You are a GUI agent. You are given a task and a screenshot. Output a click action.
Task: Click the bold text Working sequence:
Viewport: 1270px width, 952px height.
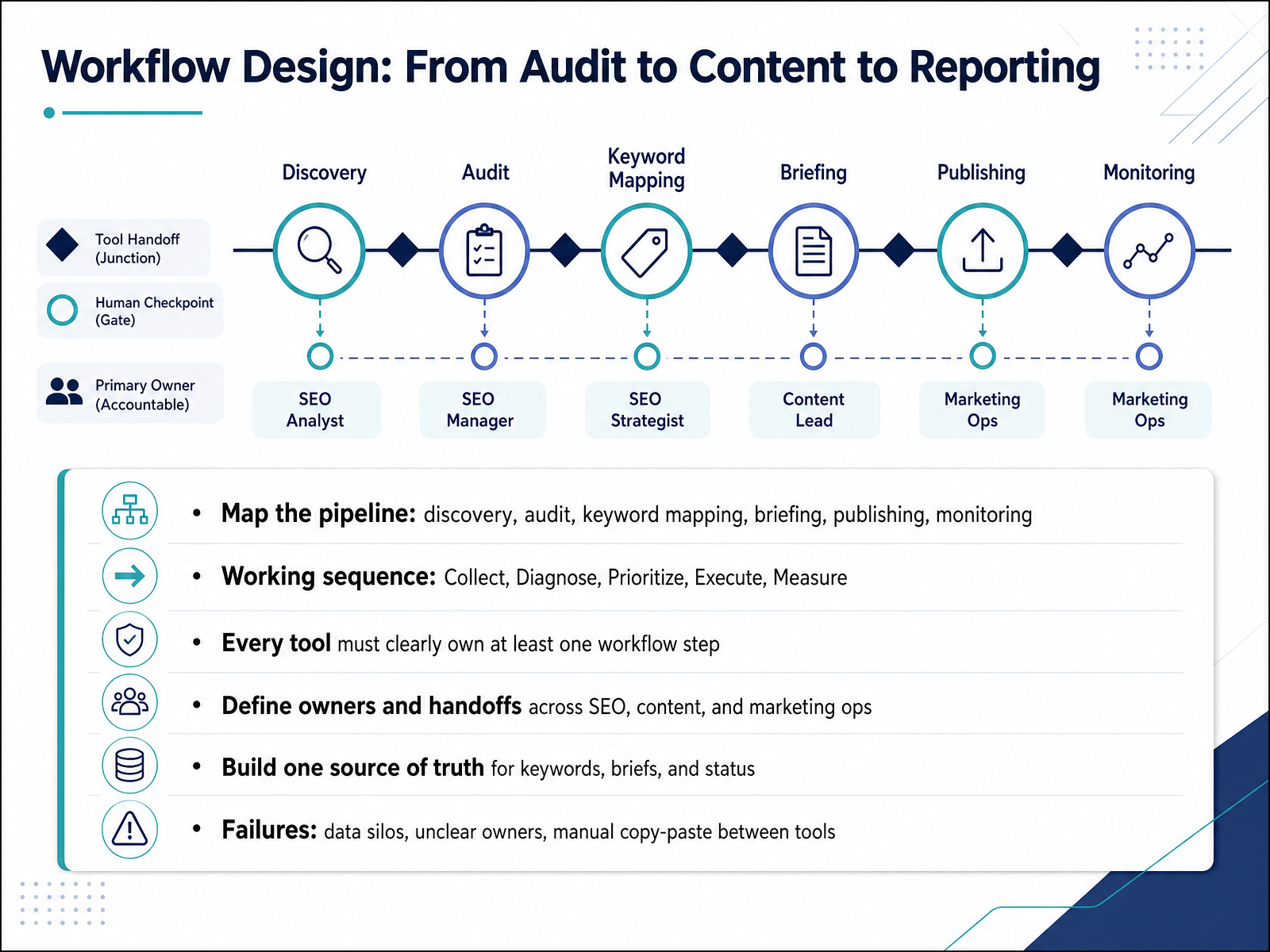pos(329,576)
